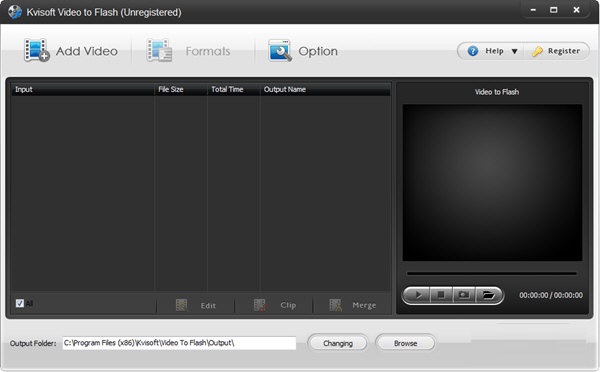The height and width of the screenshot is (372, 600).
Task: Click the Formats label
Action: [x=208, y=51]
